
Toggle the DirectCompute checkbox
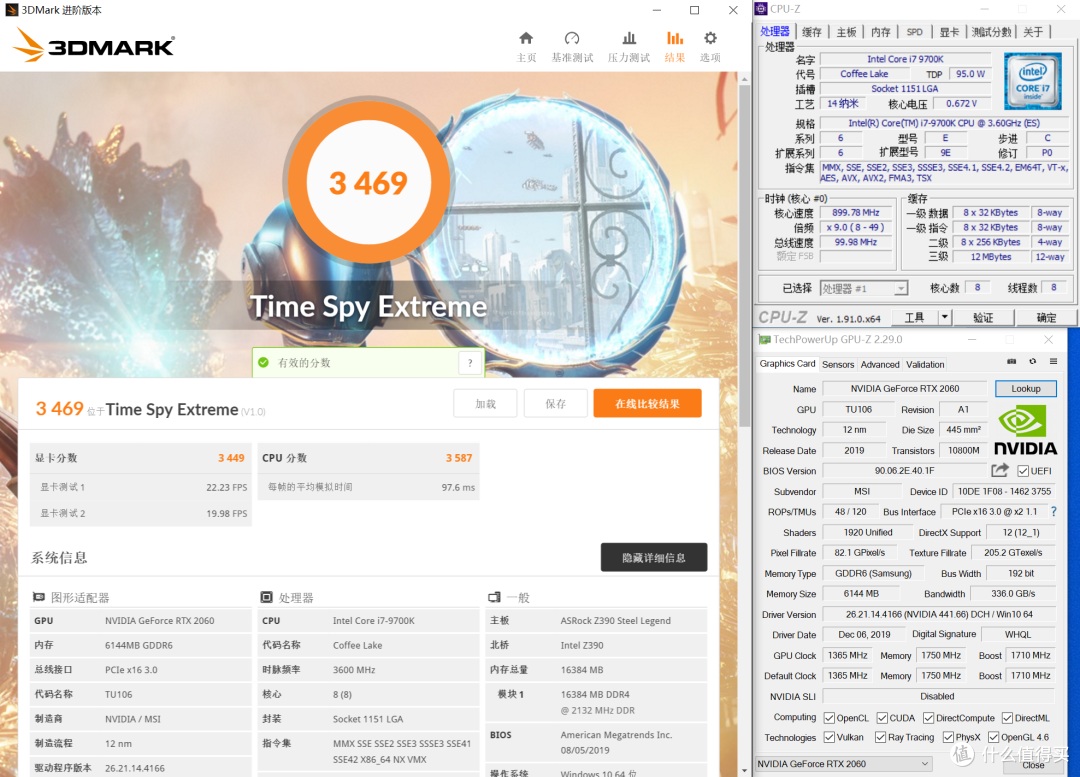pos(928,718)
